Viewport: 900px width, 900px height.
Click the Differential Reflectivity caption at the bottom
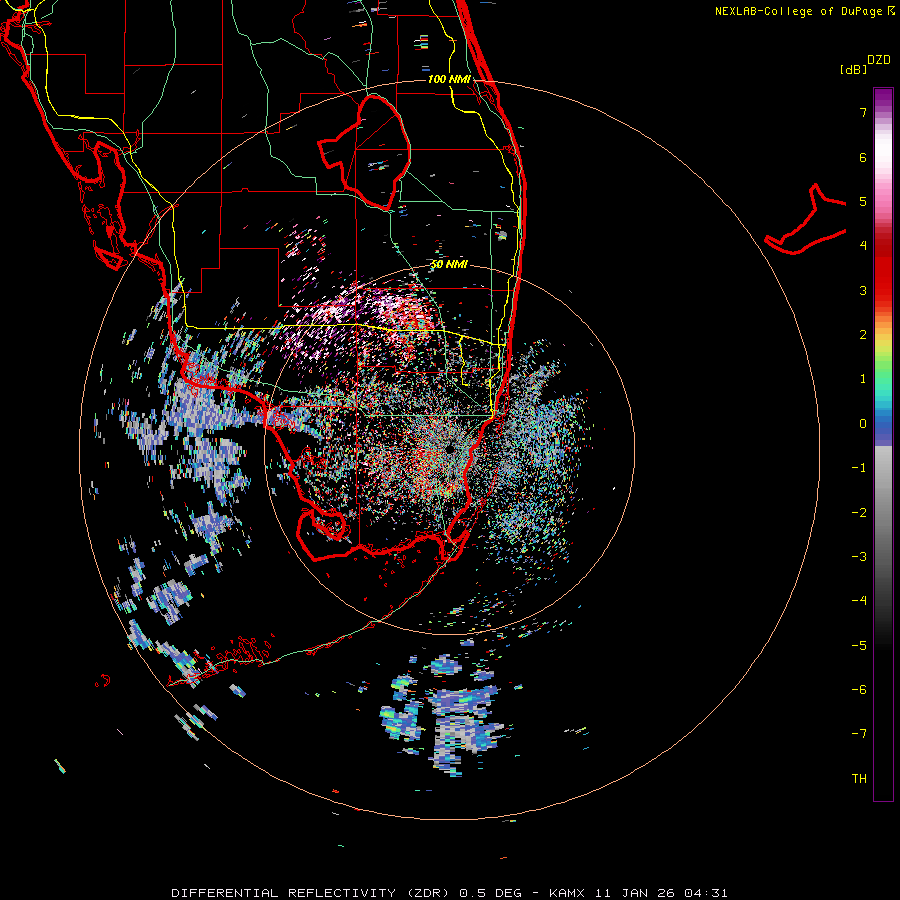point(449,893)
